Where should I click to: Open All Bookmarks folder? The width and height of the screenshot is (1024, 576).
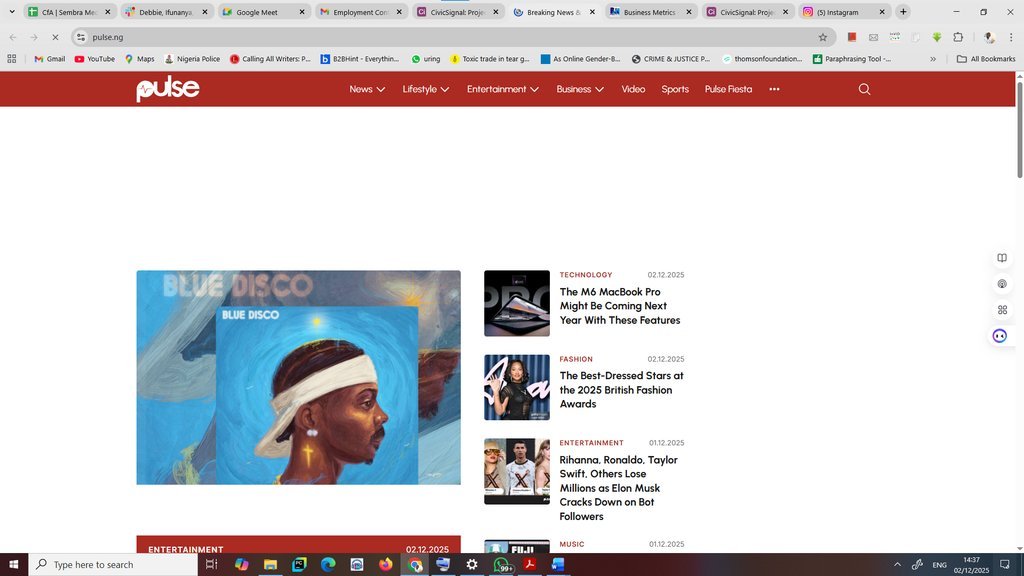tap(986, 59)
